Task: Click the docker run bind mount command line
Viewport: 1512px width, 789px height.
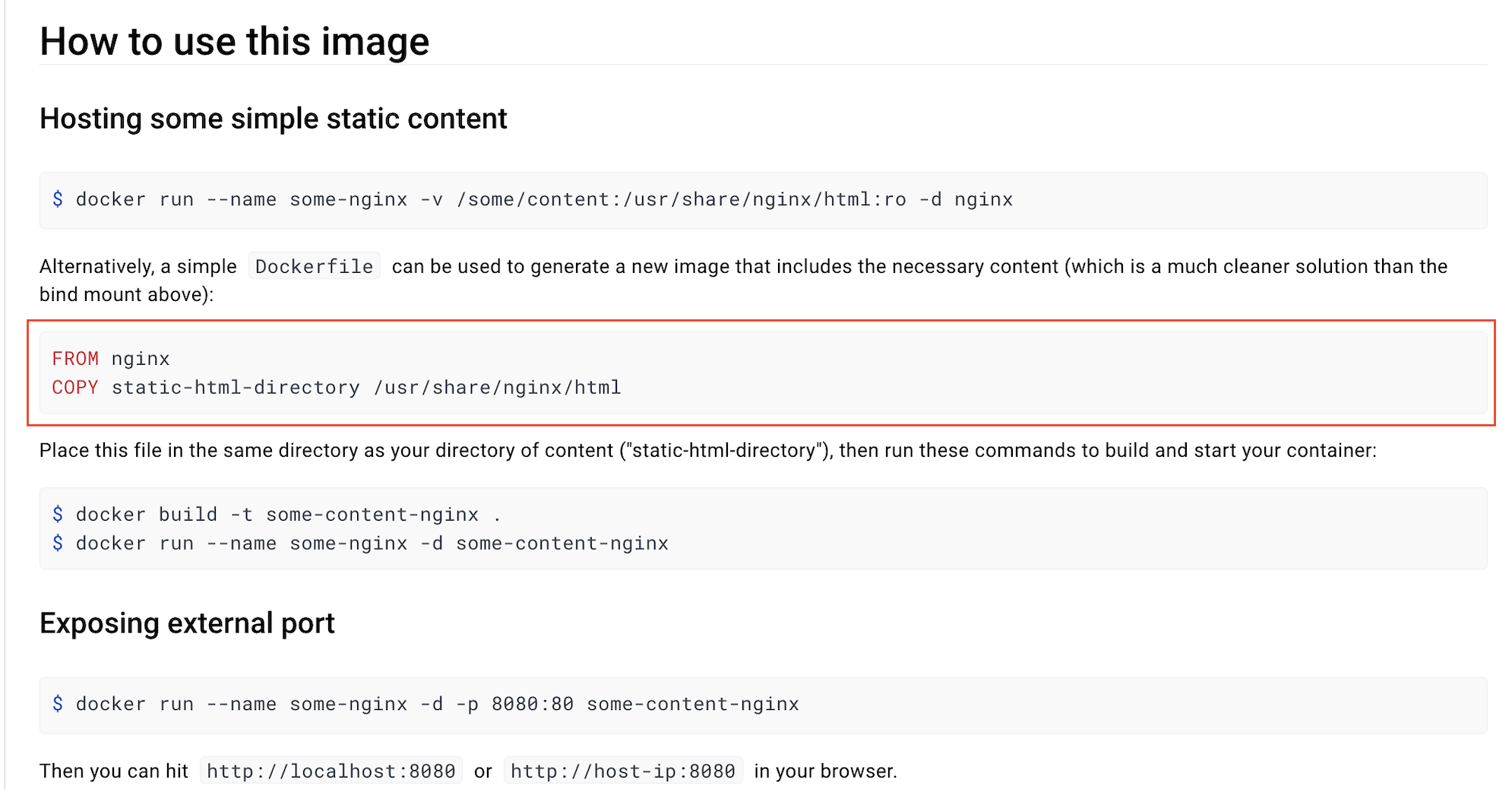Action: click(532, 200)
